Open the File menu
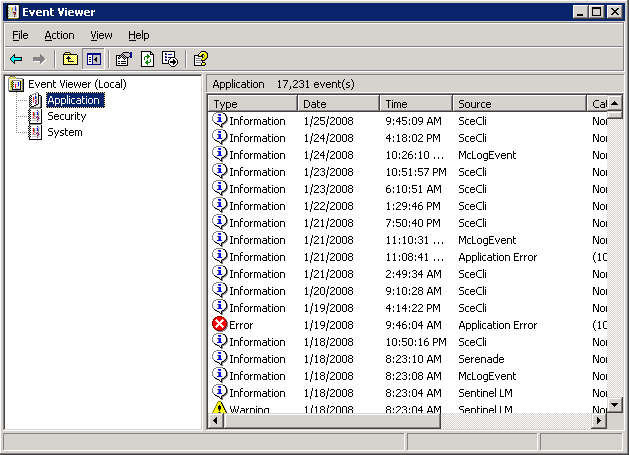The height and width of the screenshot is (455, 629). 20,35
